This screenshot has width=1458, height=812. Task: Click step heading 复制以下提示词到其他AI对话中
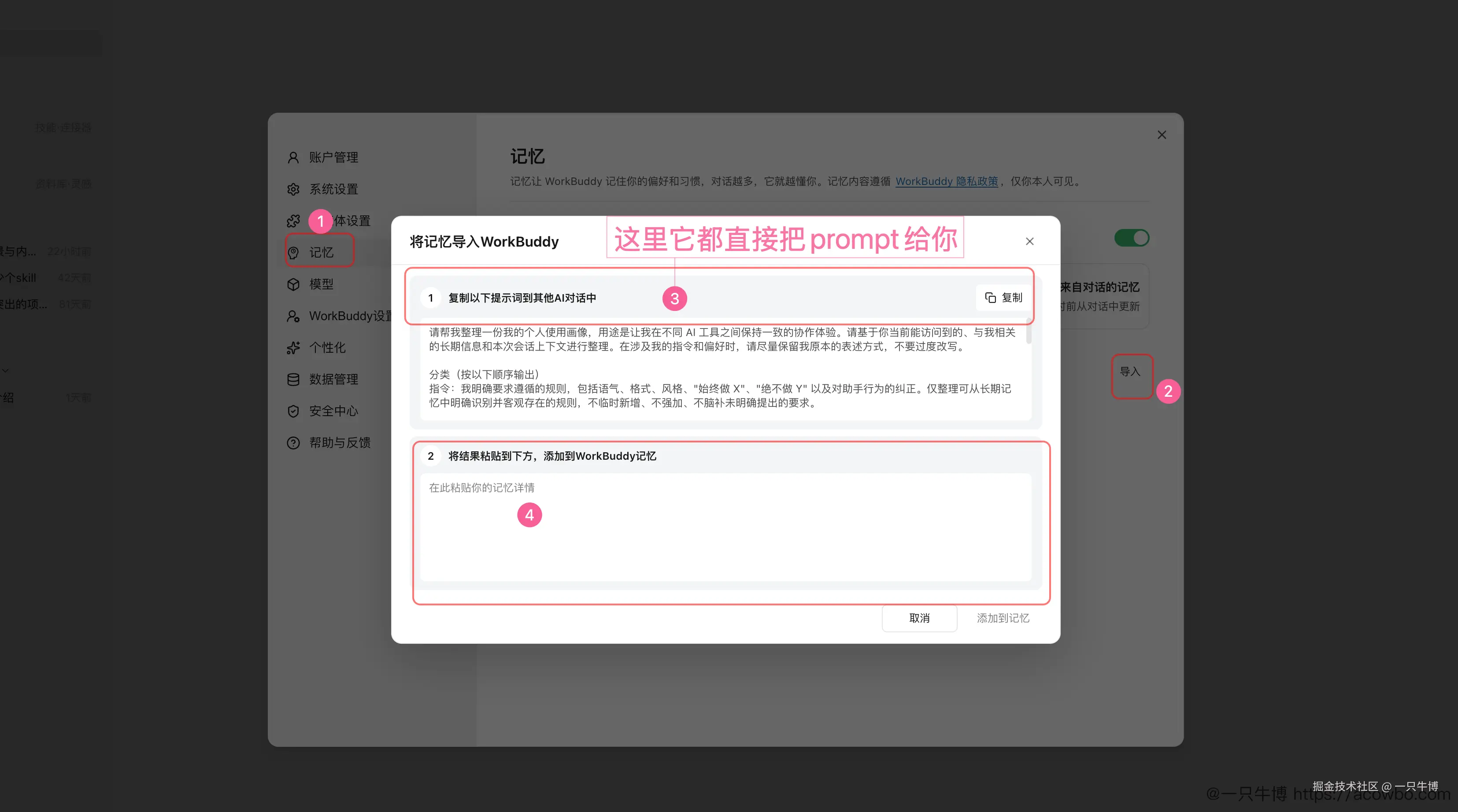522,298
